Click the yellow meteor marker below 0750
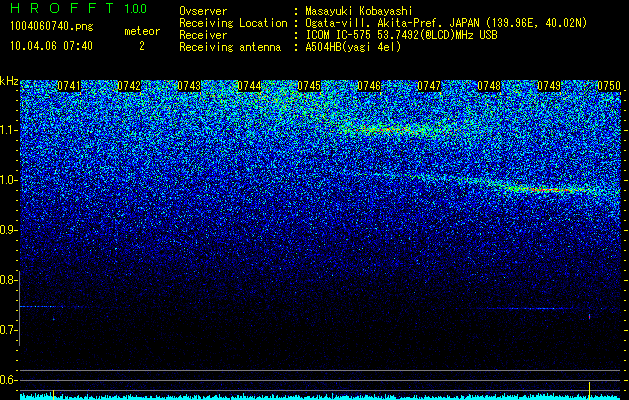The width and height of the screenshot is (629, 400). click(589, 391)
